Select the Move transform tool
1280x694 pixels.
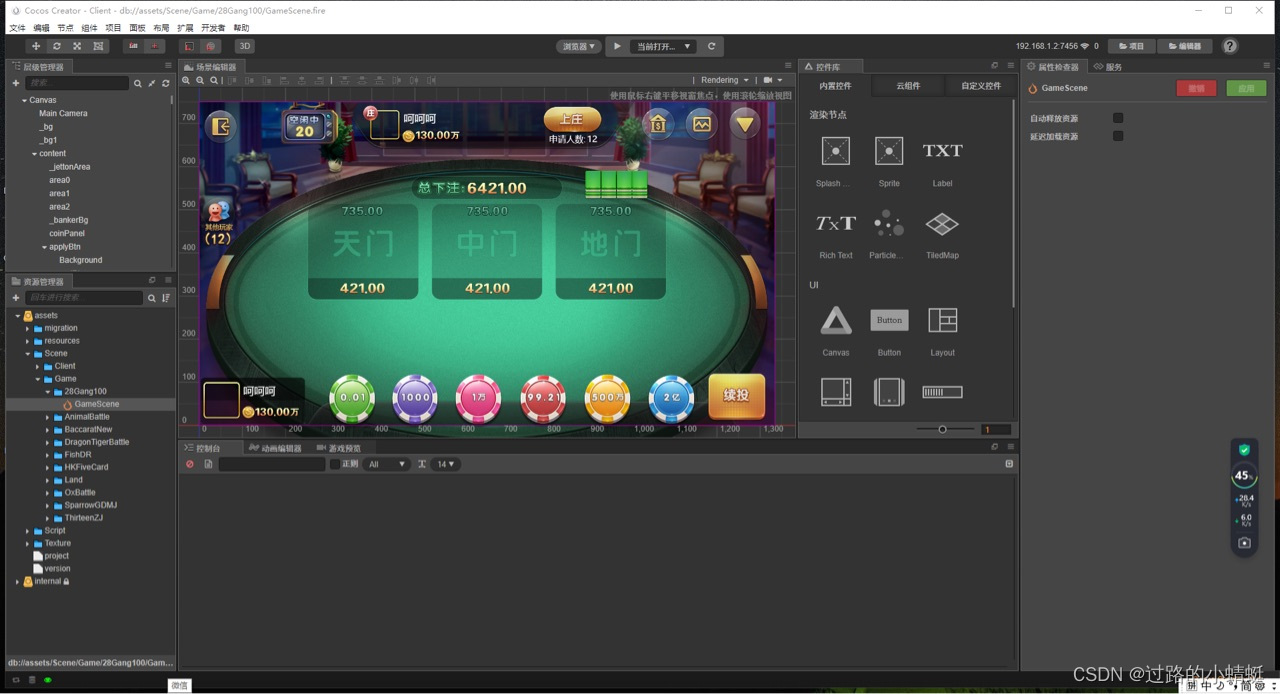(x=36, y=46)
